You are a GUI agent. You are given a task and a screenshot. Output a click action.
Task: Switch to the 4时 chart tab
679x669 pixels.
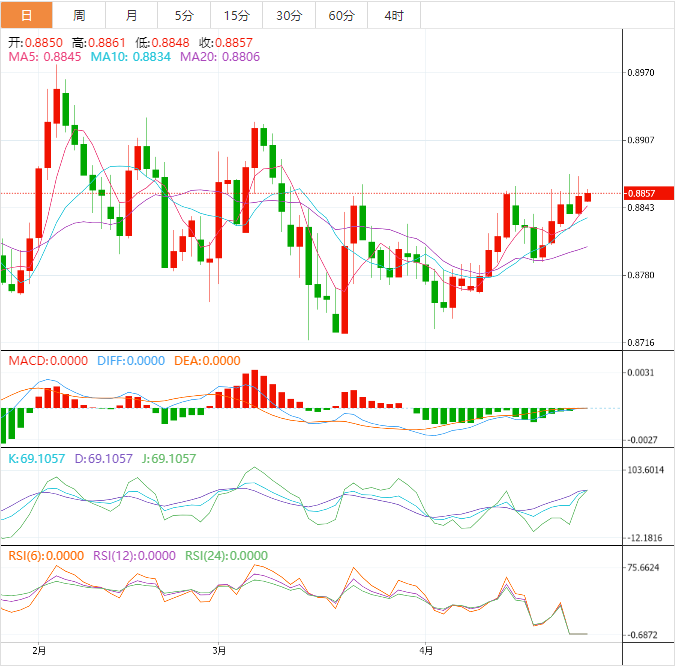tap(394, 16)
